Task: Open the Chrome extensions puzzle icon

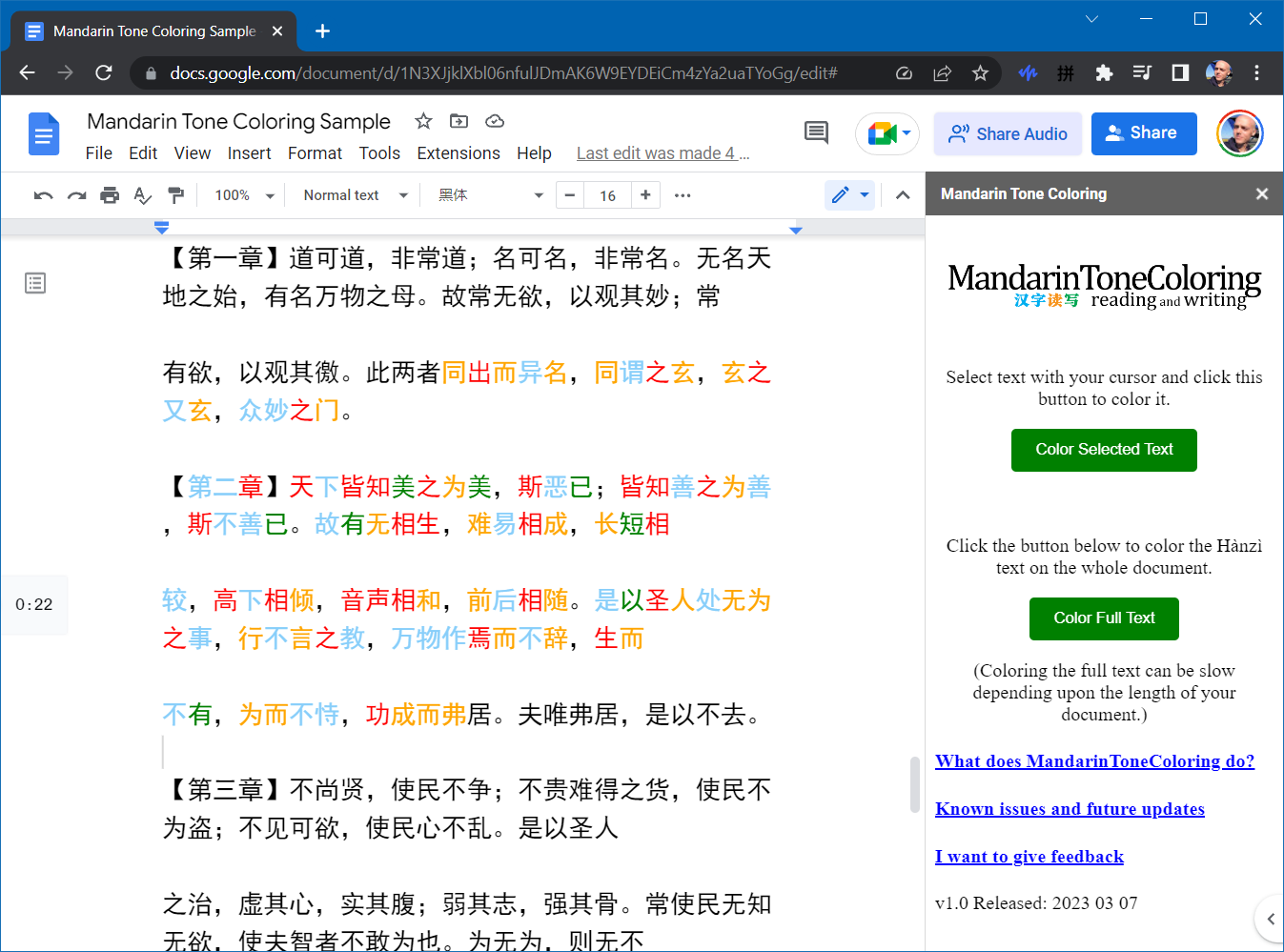Action: pos(1104,73)
